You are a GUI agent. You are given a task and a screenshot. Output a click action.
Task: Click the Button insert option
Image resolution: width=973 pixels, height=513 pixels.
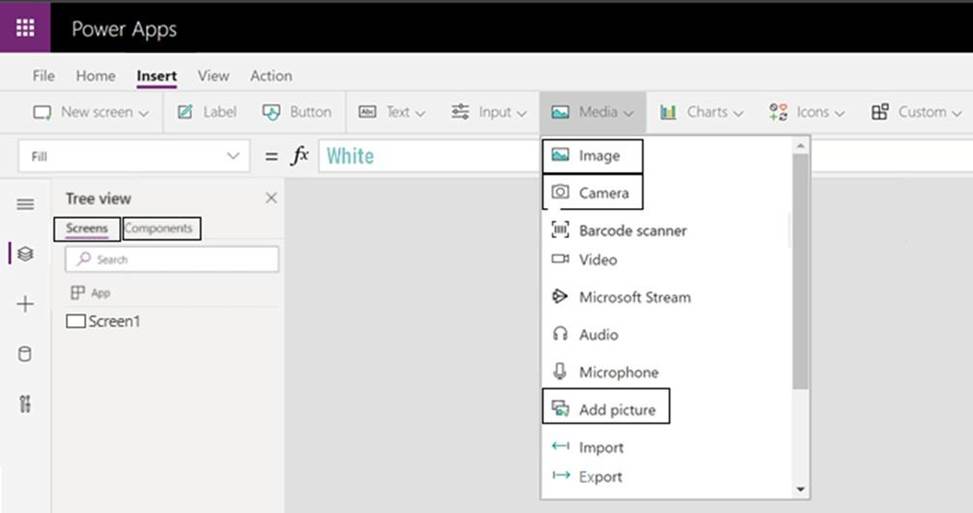coord(297,112)
